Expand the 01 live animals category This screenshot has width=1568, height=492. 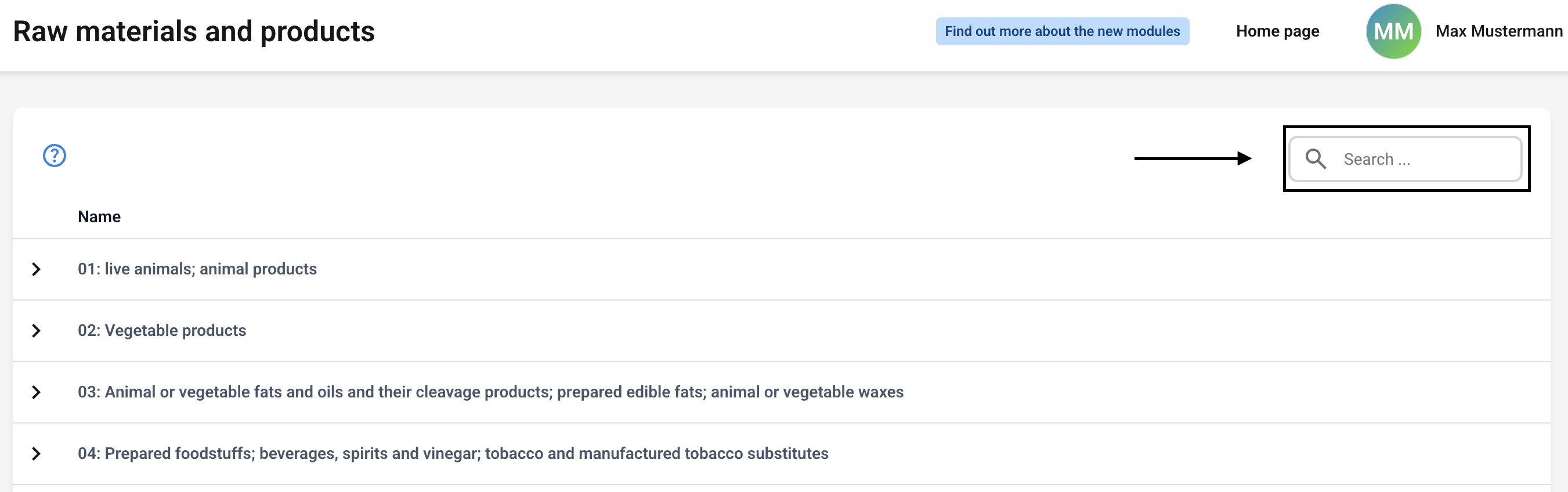[x=36, y=269]
